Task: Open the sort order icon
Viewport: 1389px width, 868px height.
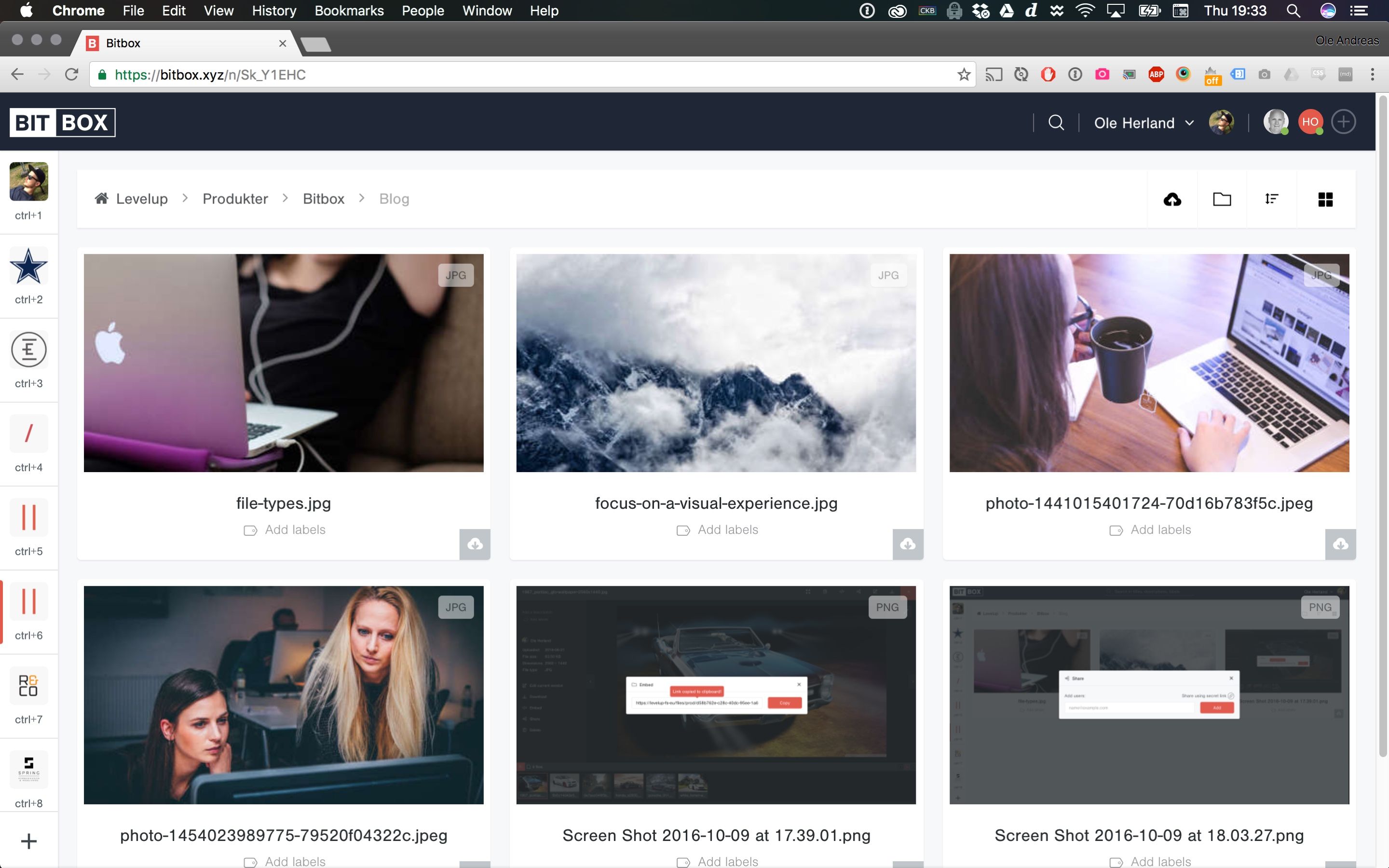Action: pos(1271,199)
